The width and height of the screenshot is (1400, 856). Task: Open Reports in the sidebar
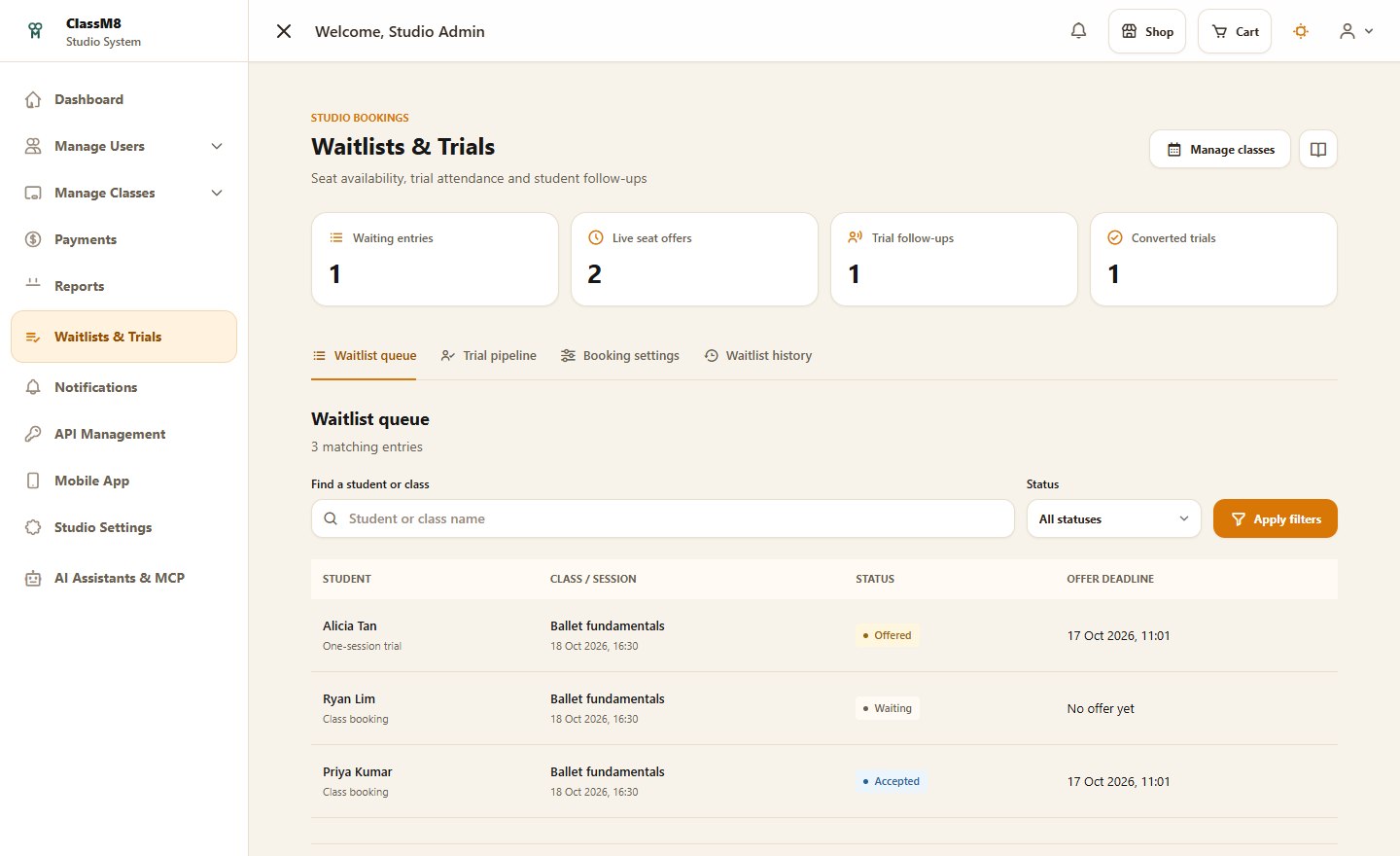(x=124, y=286)
